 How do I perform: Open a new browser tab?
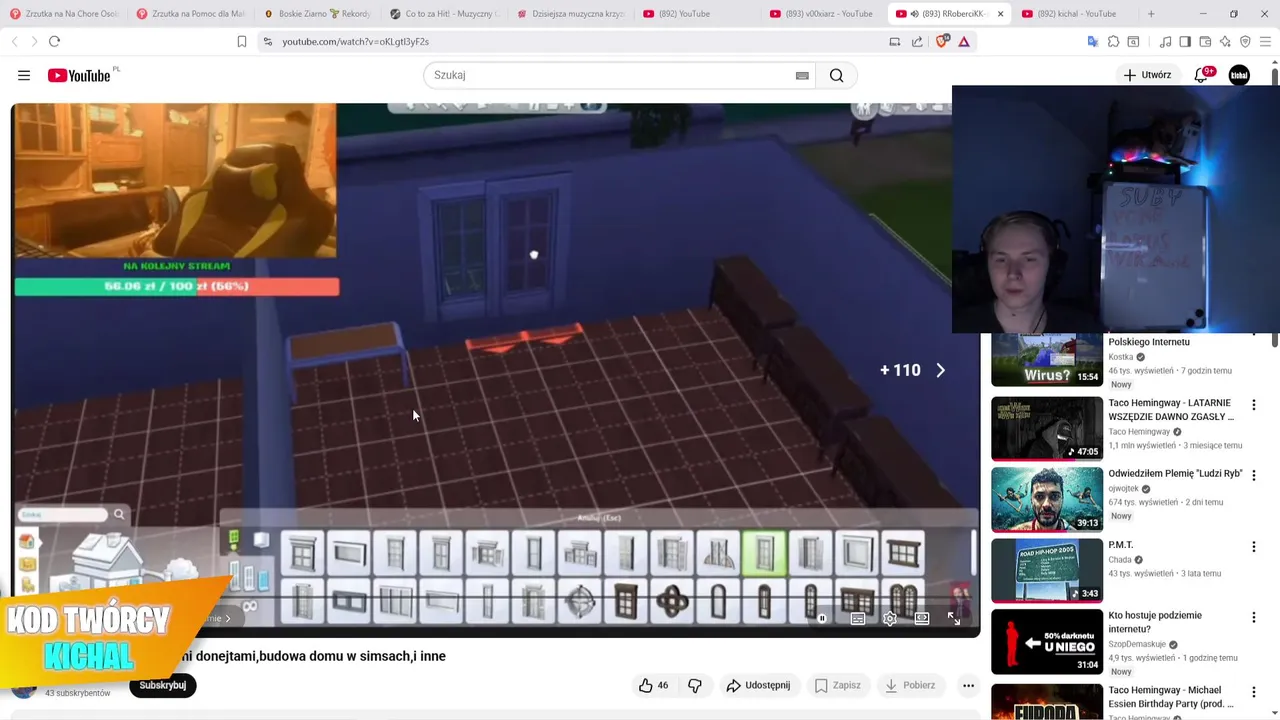pyautogui.click(x=1151, y=14)
